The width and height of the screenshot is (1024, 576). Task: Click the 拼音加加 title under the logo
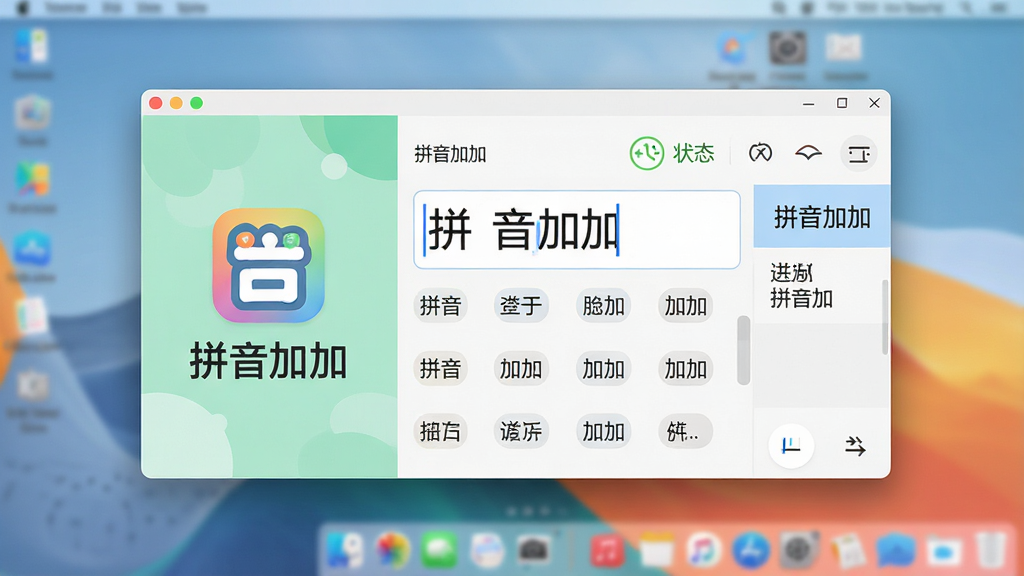click(268, 361)
